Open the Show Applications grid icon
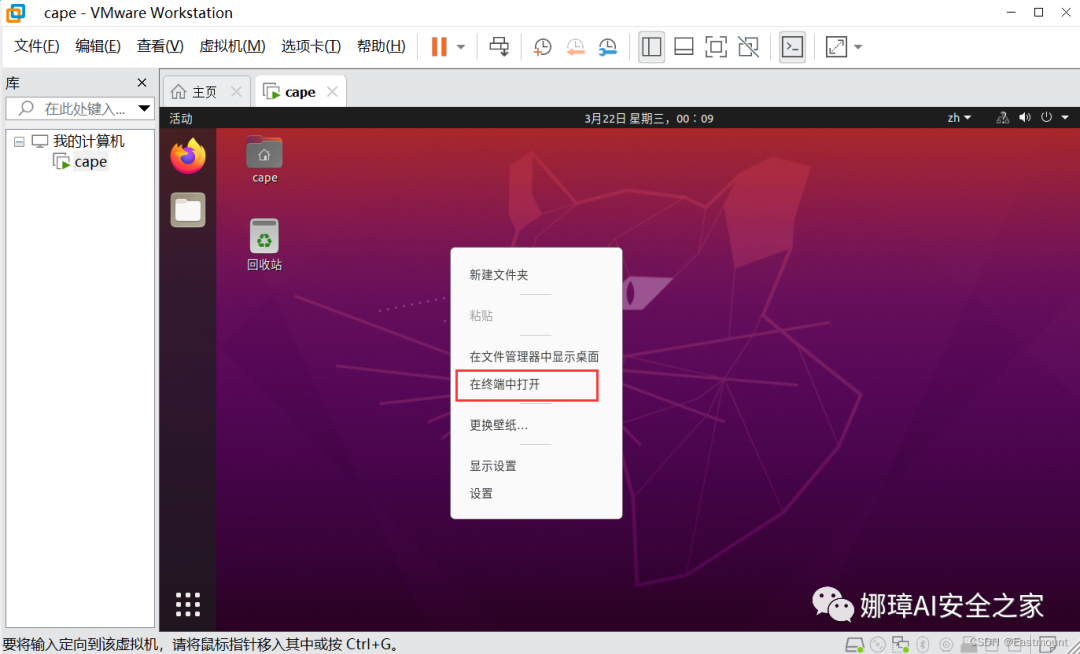This screenshot has height=654, width=1080. pyautogui.click(x=188, y=604)
